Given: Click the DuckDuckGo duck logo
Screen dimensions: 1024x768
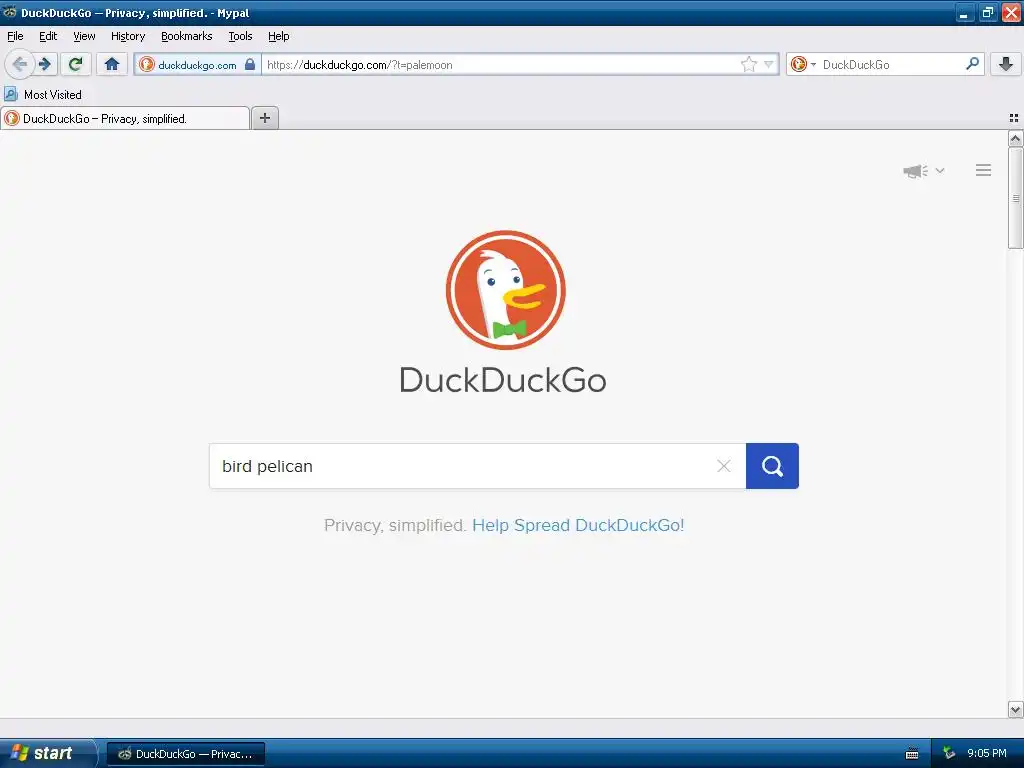Looking at the screenshot, I should (505, 290).
